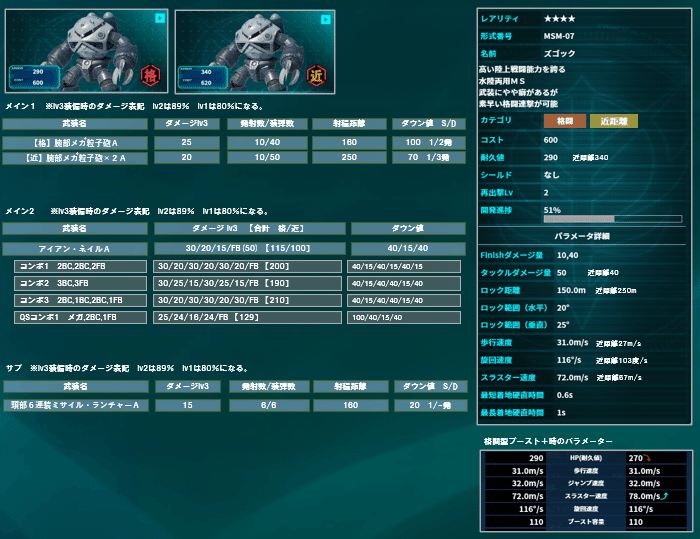Click the 250 range cell
The width and height of the screenshot is (700, 539).
click(349, 157)
